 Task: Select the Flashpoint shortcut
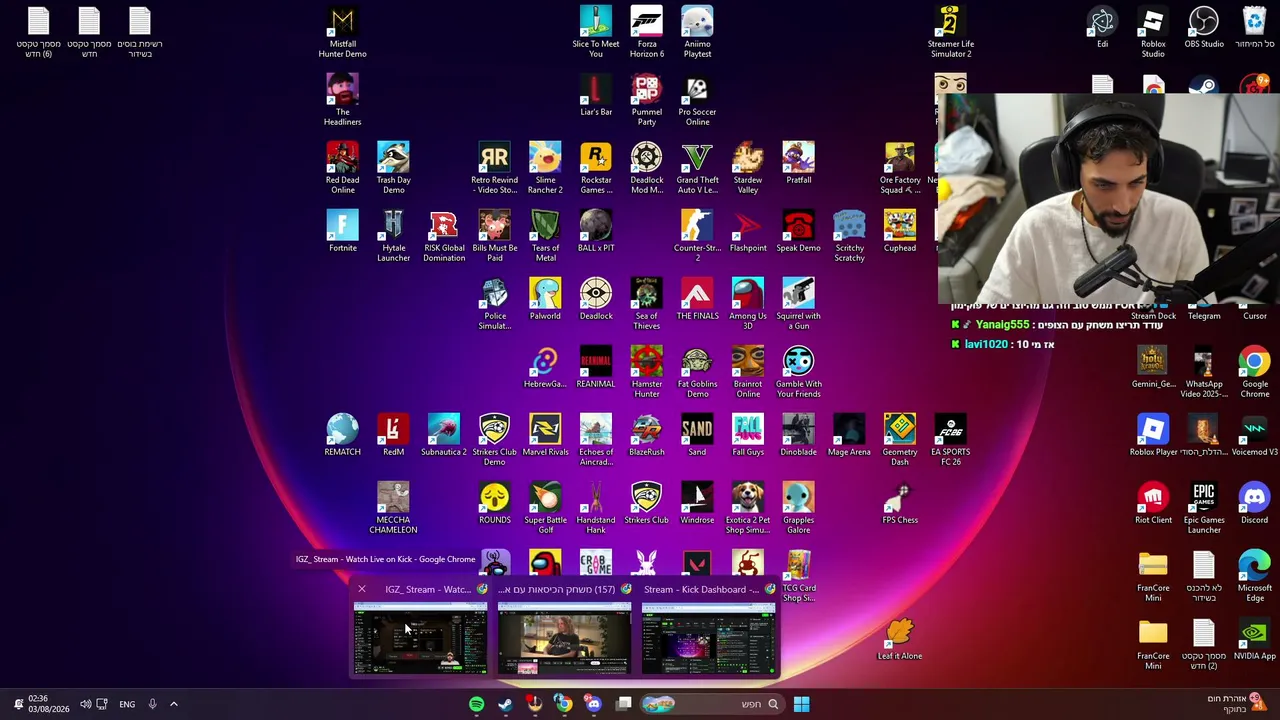(x=748, y=231)
